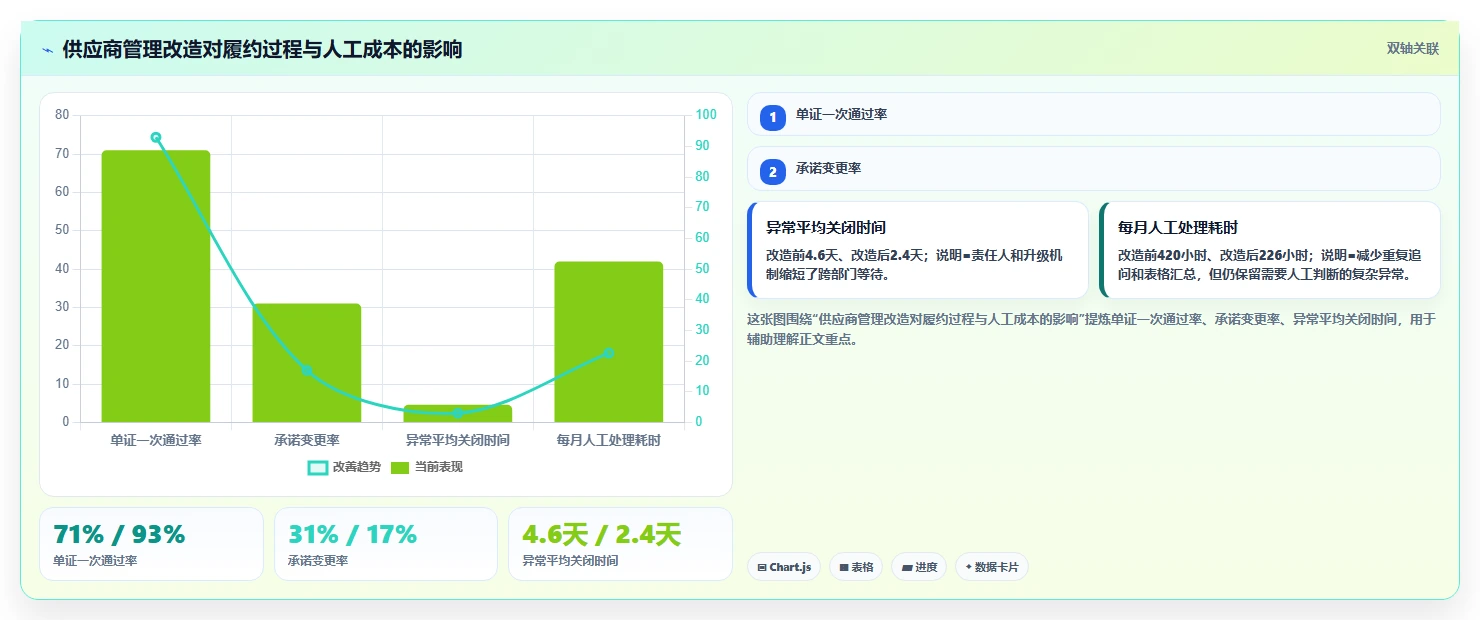
Task: Click the 每月人工处理耗时 green bar
Action: click(x=609, y=342)
